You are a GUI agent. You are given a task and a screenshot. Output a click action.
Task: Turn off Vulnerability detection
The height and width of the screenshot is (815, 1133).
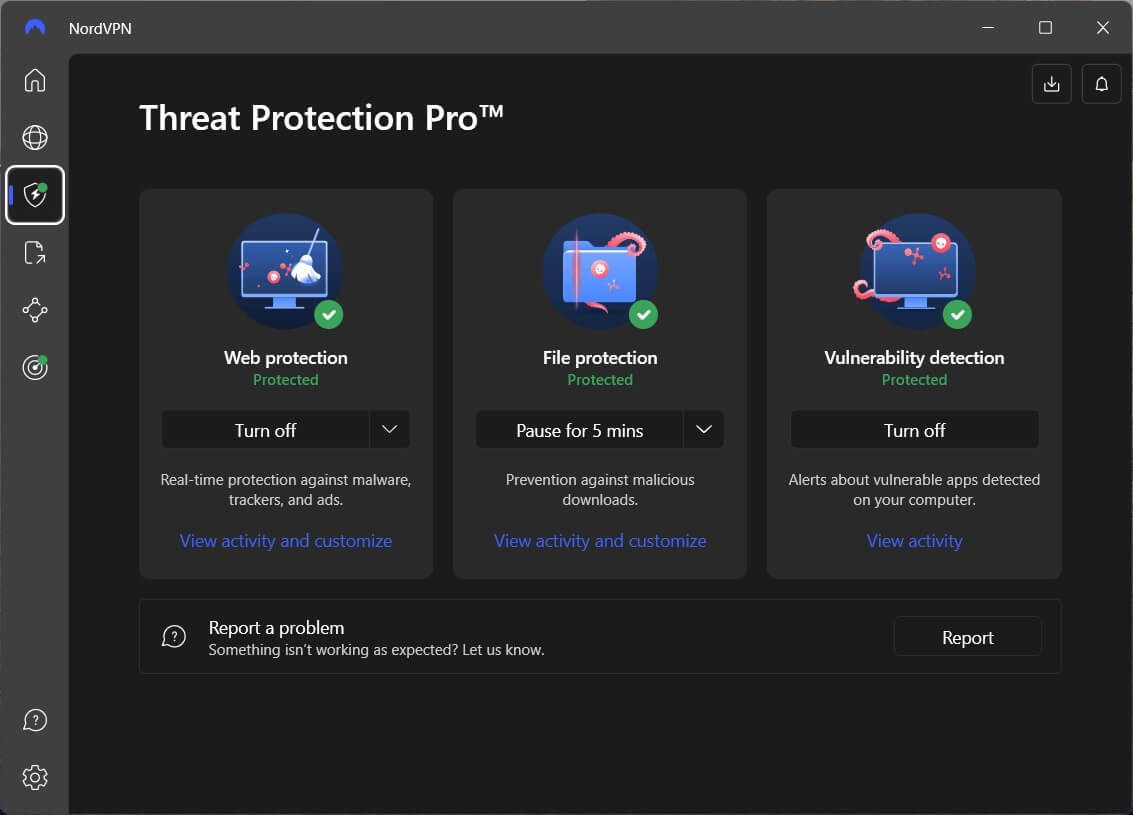[914, 430]
